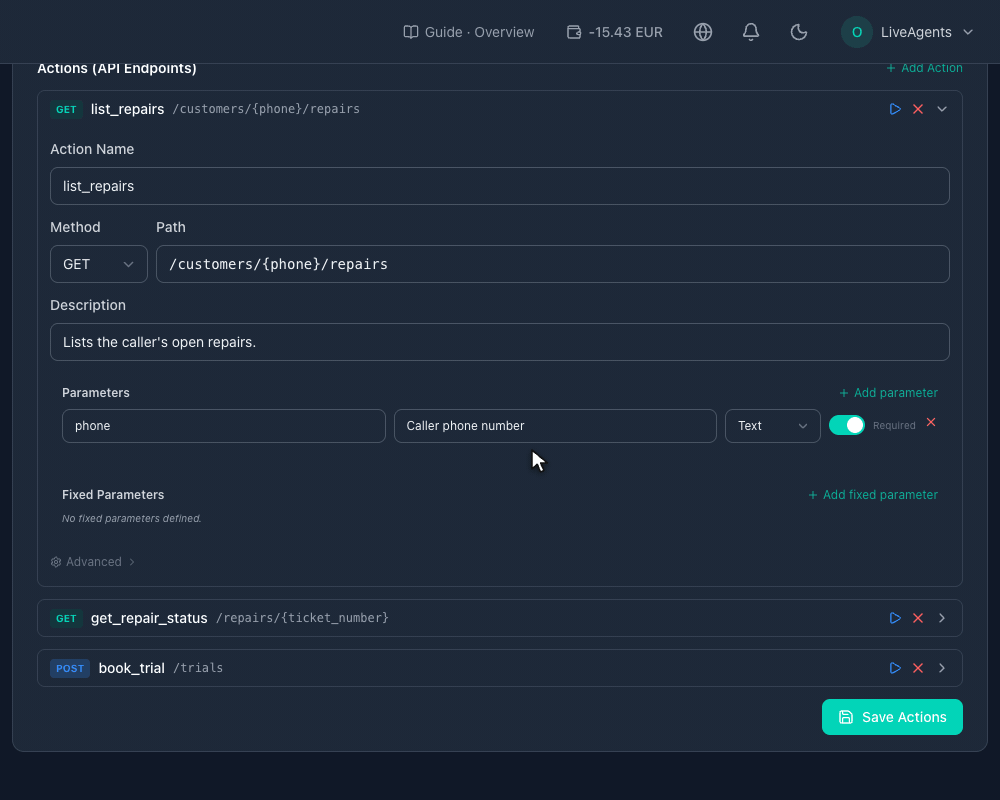Click the book_trial action name
The width and height of the screenshot is (1000, 800).
(x=131, y=668)
